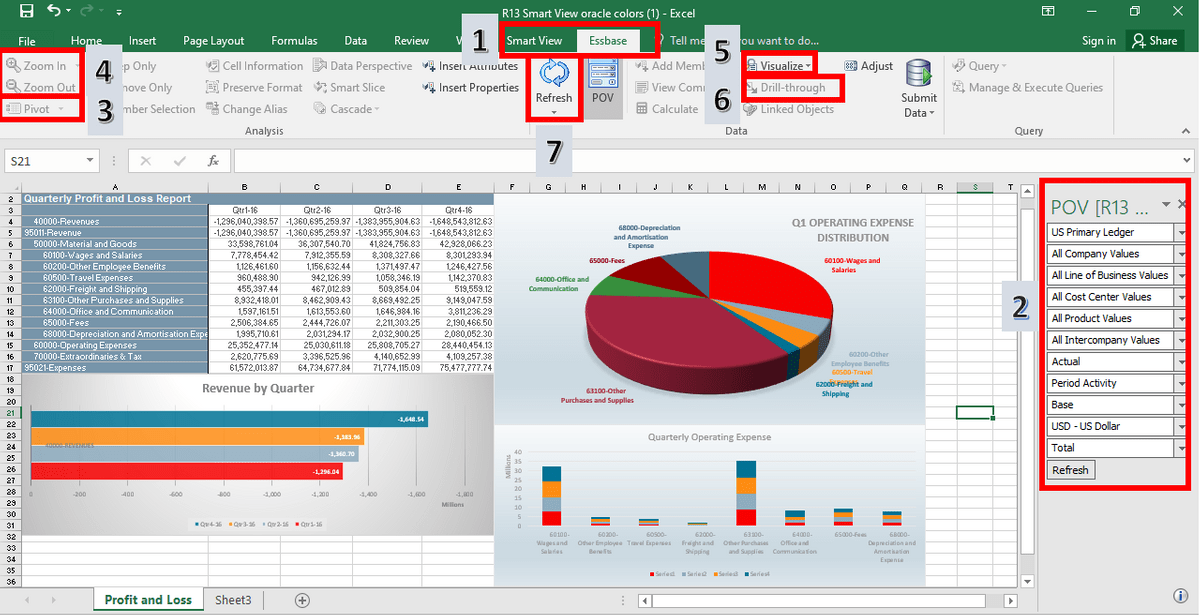Click the Calculate button

667,109
